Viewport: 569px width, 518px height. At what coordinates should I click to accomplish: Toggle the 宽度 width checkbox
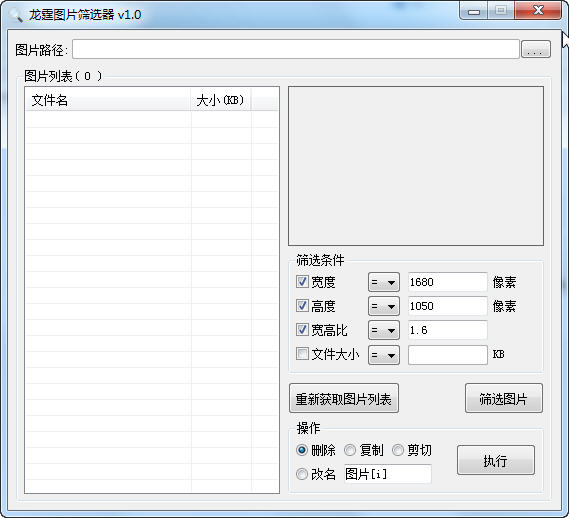point(302,282)
